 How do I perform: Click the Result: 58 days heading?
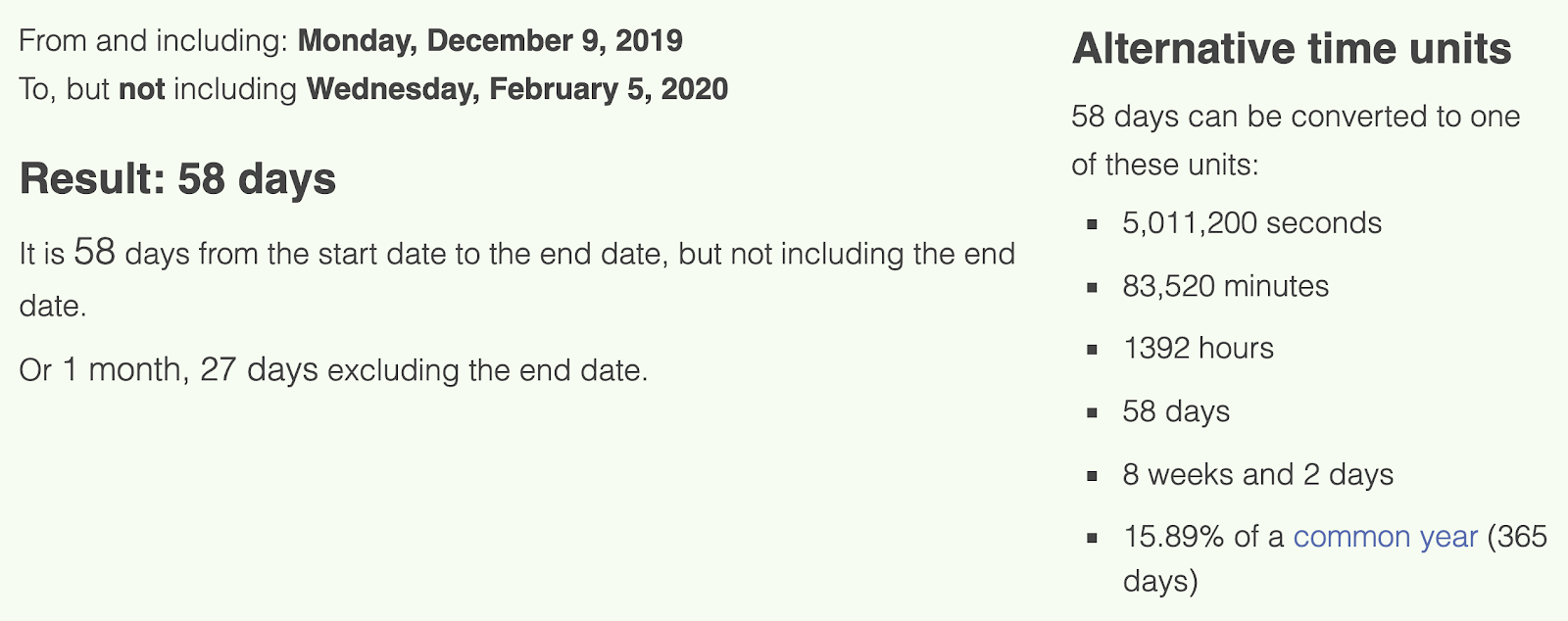coord(177,179)
